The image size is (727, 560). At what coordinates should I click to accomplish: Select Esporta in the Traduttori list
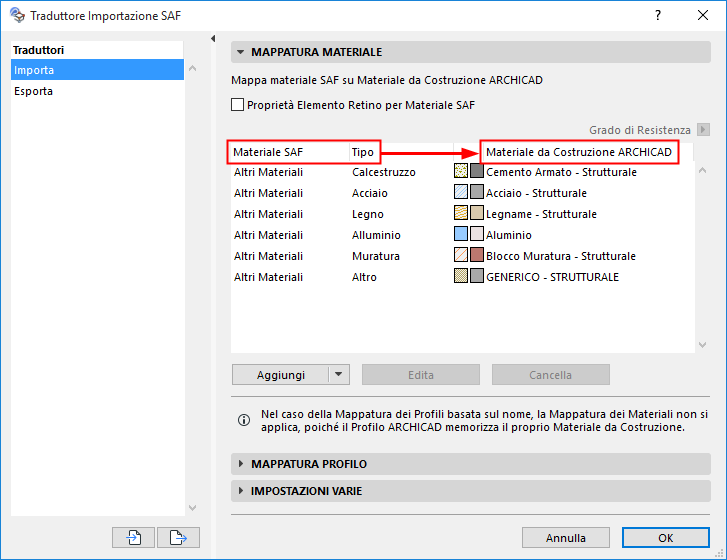97,91
